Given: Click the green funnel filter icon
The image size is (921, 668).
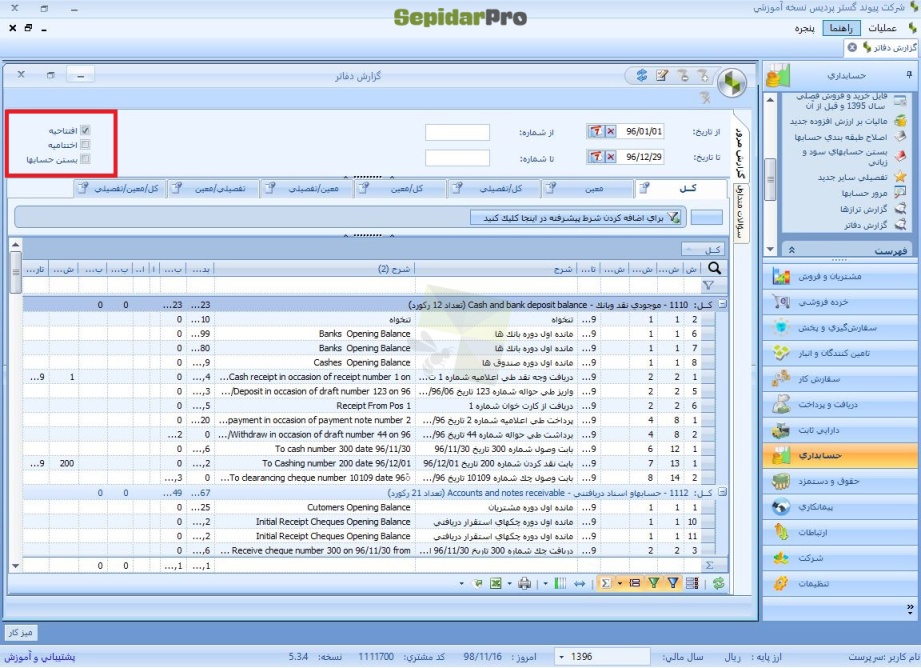Looking at the screenshot, I should coord(653,583).
